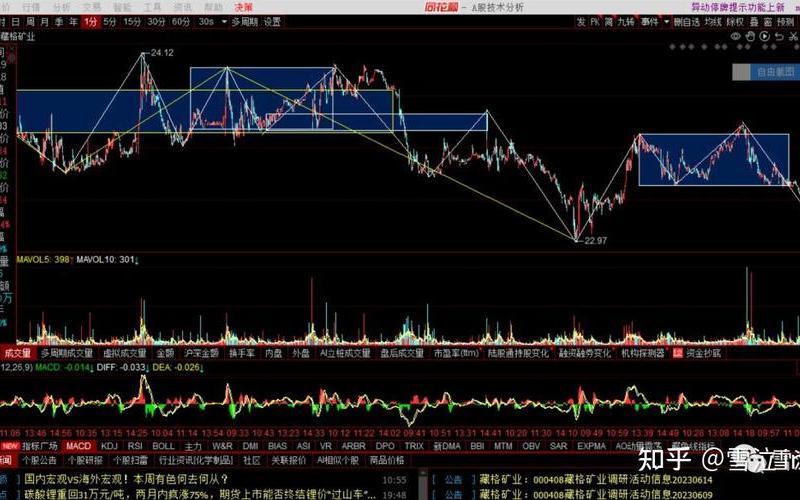Toggle the 九转 indicator button
The image size is (800, 500).
point(626,22)
